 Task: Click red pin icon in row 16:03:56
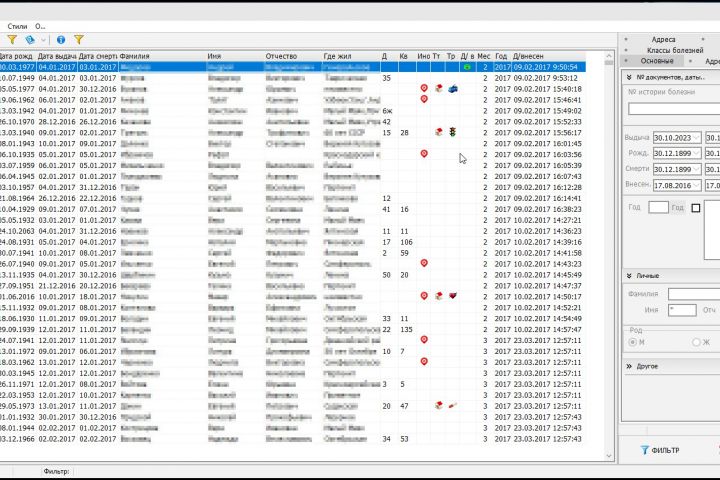(424, 154)
